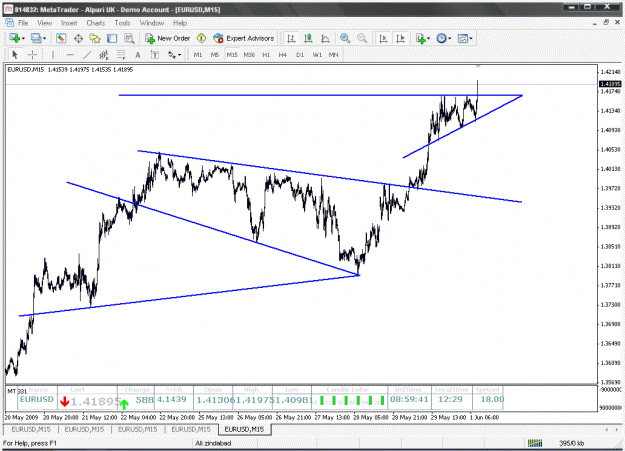This screenshot has height=451, width=625.
Task: Open the Charts menu
Action: pos(96,23)
